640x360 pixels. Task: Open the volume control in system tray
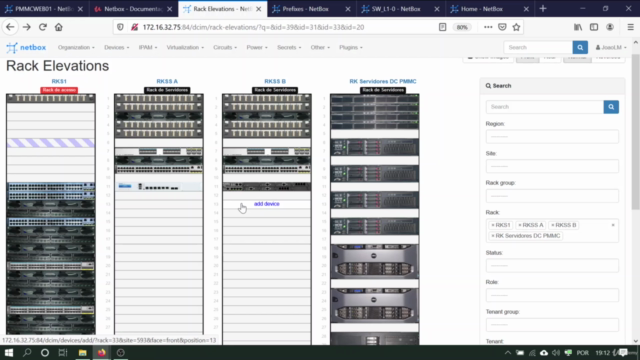click(x=556, y=353)
